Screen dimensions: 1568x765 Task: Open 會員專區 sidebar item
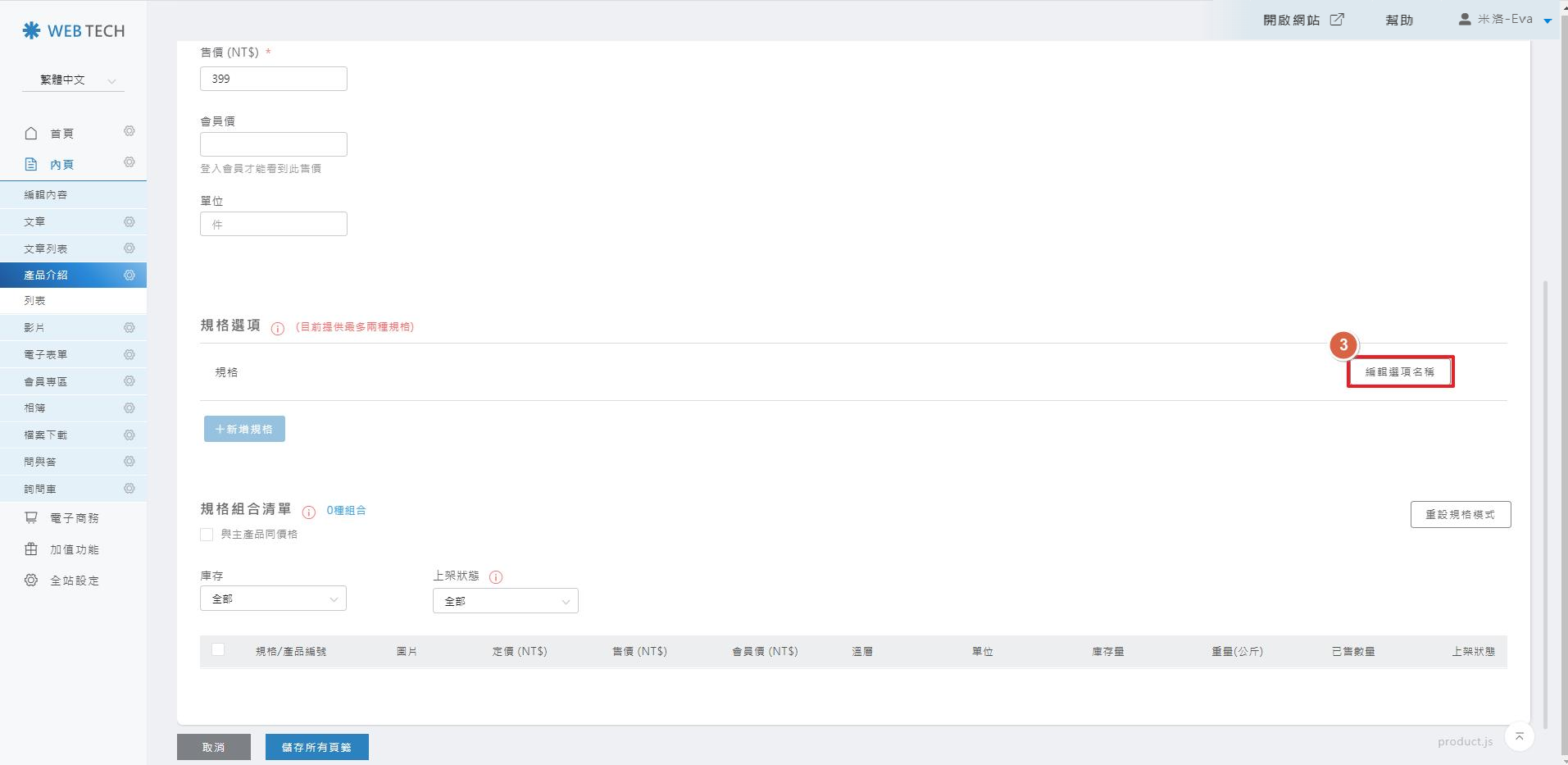(x=46, y=381)
